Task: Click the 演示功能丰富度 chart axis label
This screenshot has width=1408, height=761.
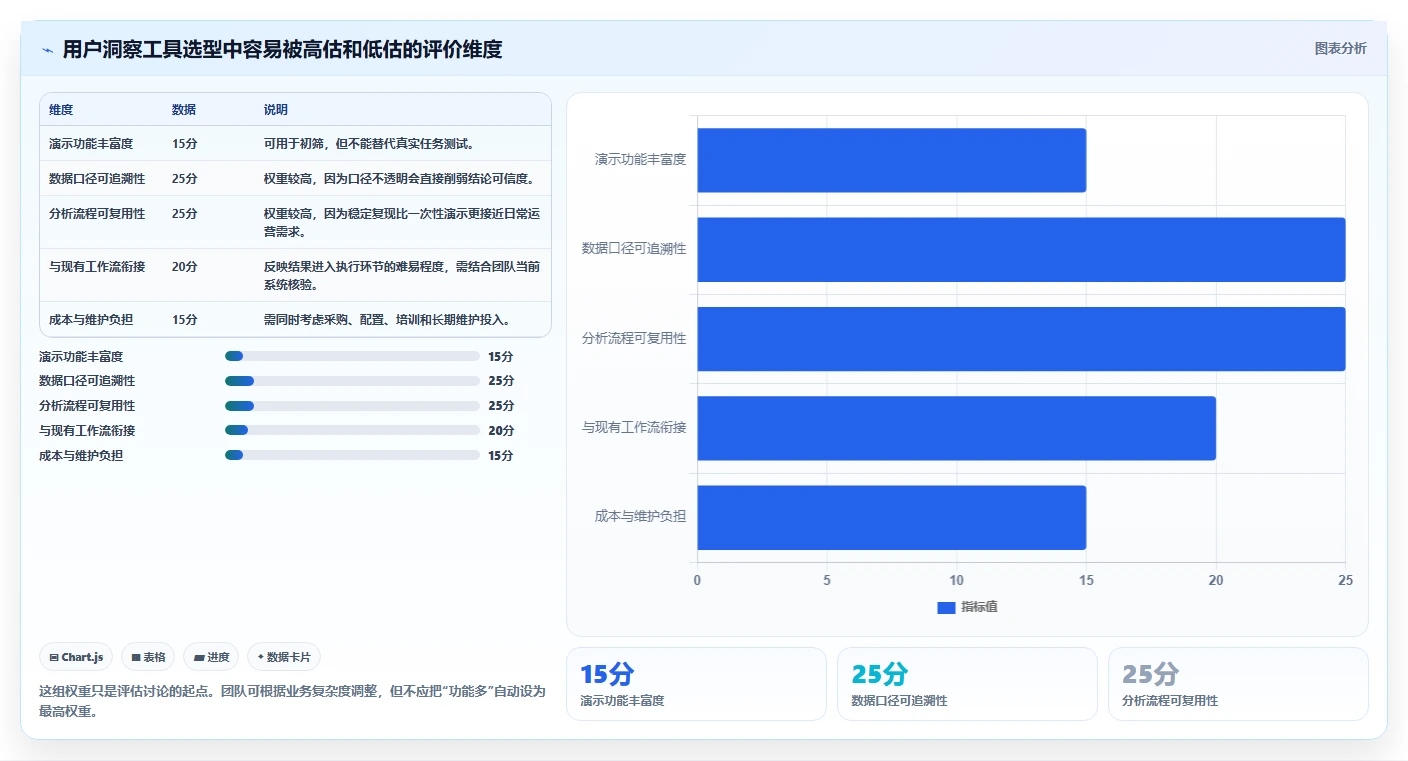Action: (640, 160)
